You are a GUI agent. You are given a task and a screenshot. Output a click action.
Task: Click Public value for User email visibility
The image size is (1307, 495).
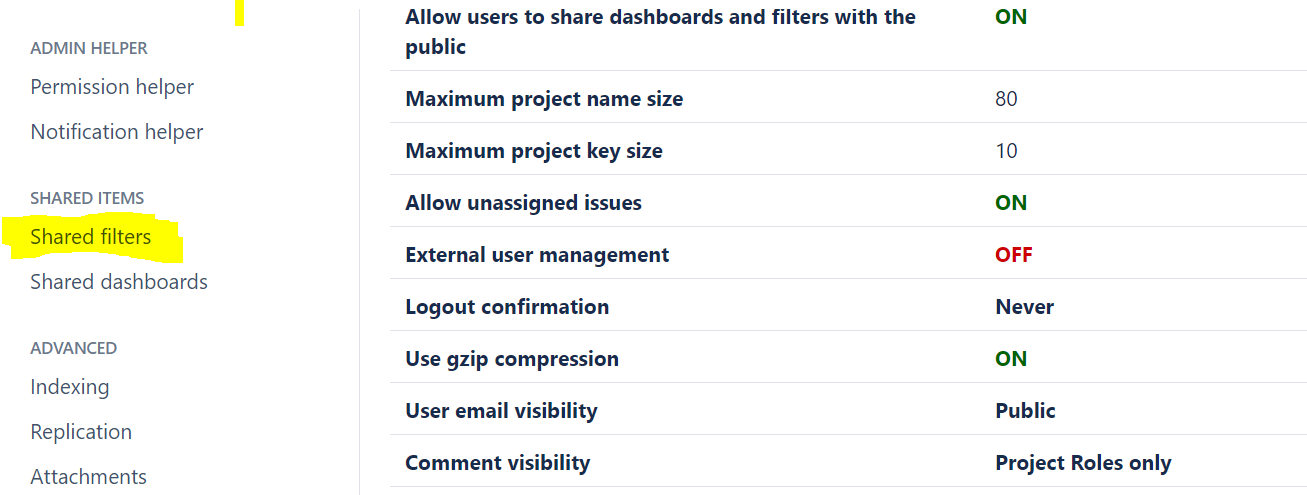[1026, 411]
